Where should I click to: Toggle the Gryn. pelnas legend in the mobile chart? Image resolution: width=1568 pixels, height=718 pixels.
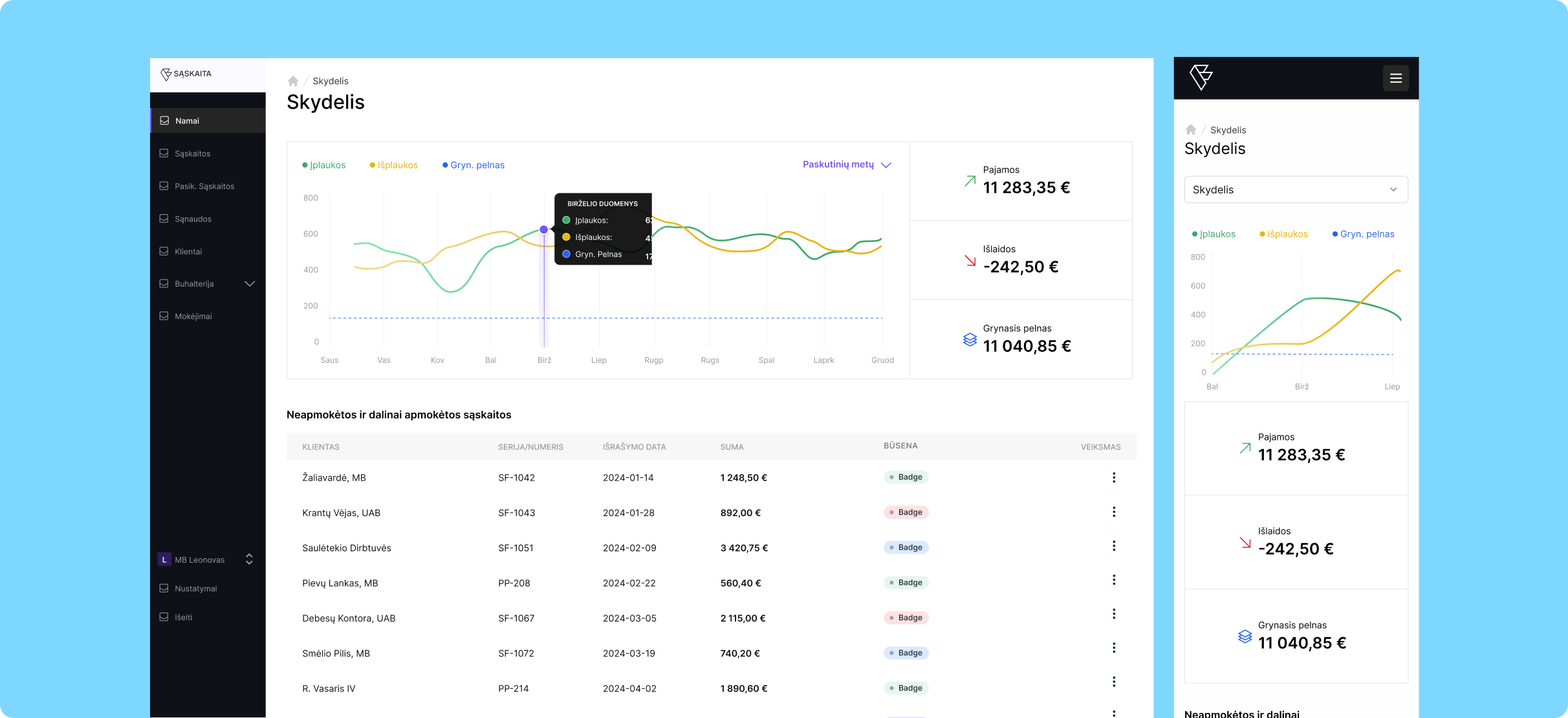click(1364, 234)
